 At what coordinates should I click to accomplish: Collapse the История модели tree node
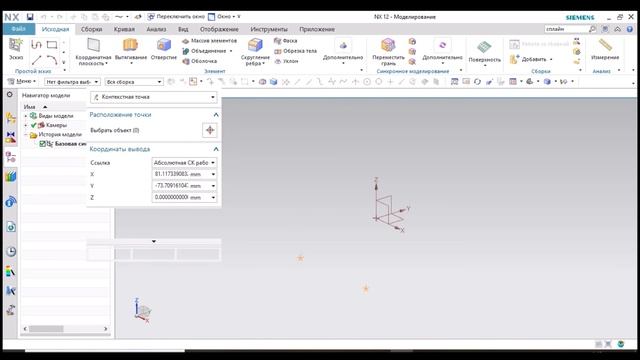[x=26, y=134]
